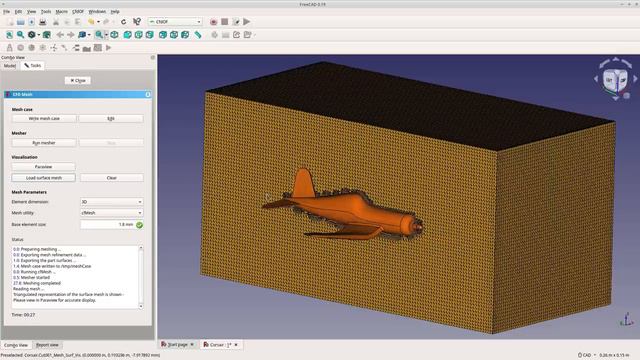
Task: Switch to the Tasks tab
Action: (33, 66)
